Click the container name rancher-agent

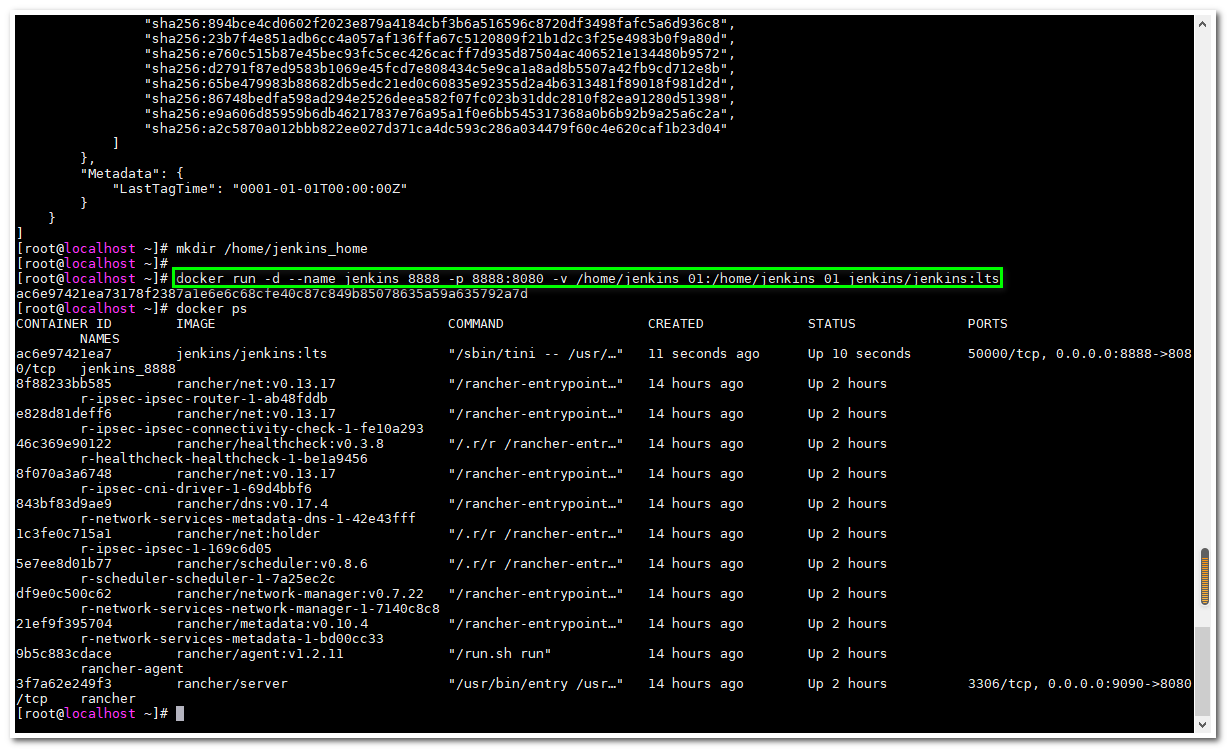132,668
